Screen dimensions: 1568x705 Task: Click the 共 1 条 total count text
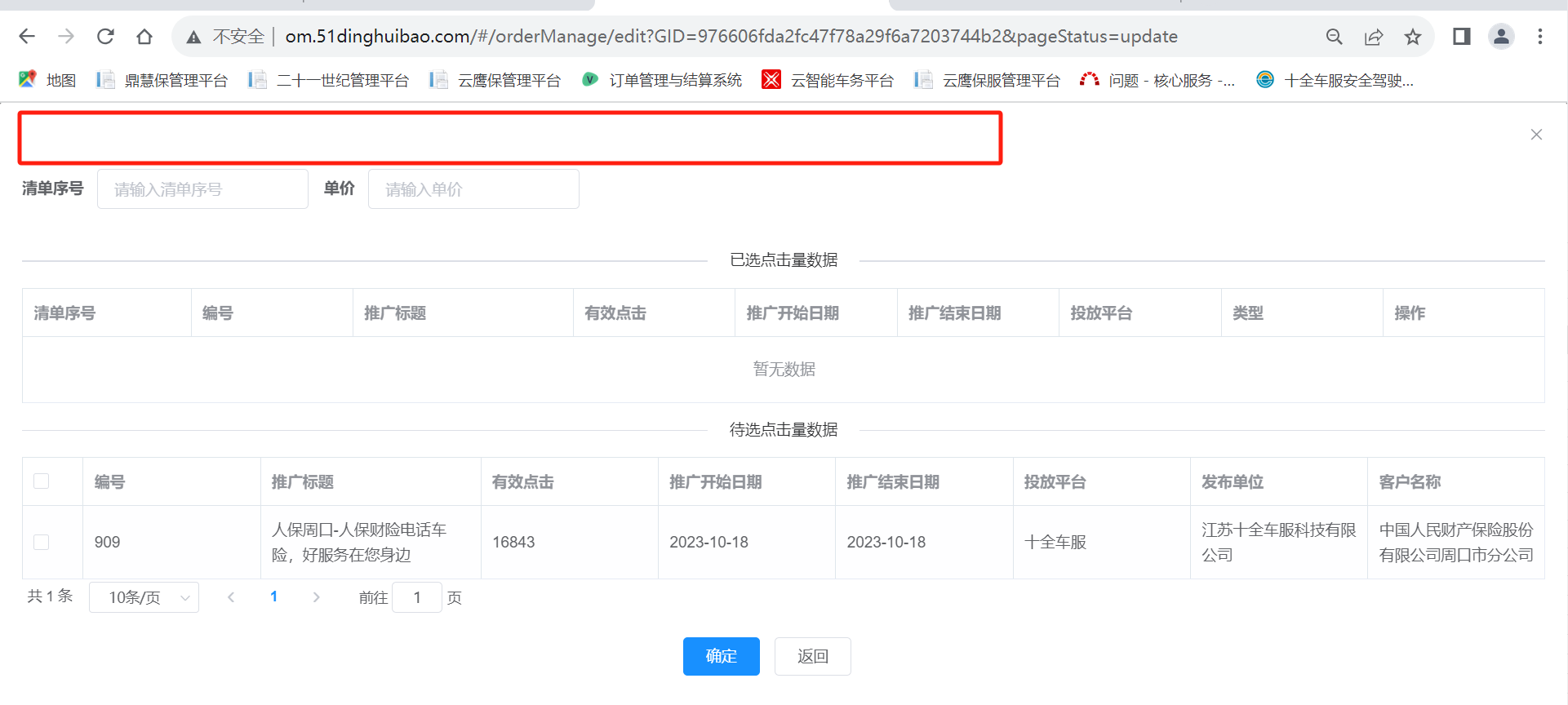pos(51,596)
